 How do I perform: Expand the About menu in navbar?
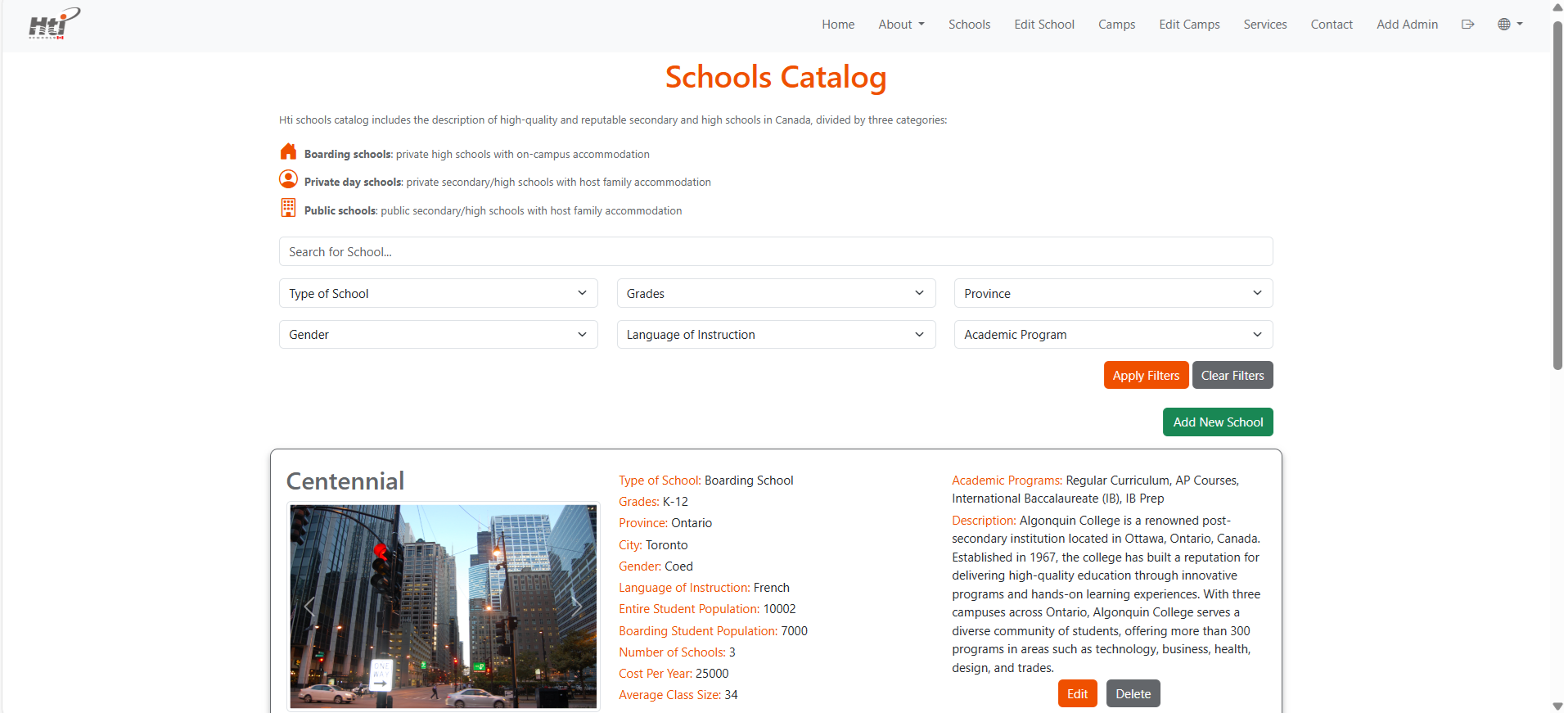click(900, 25)
